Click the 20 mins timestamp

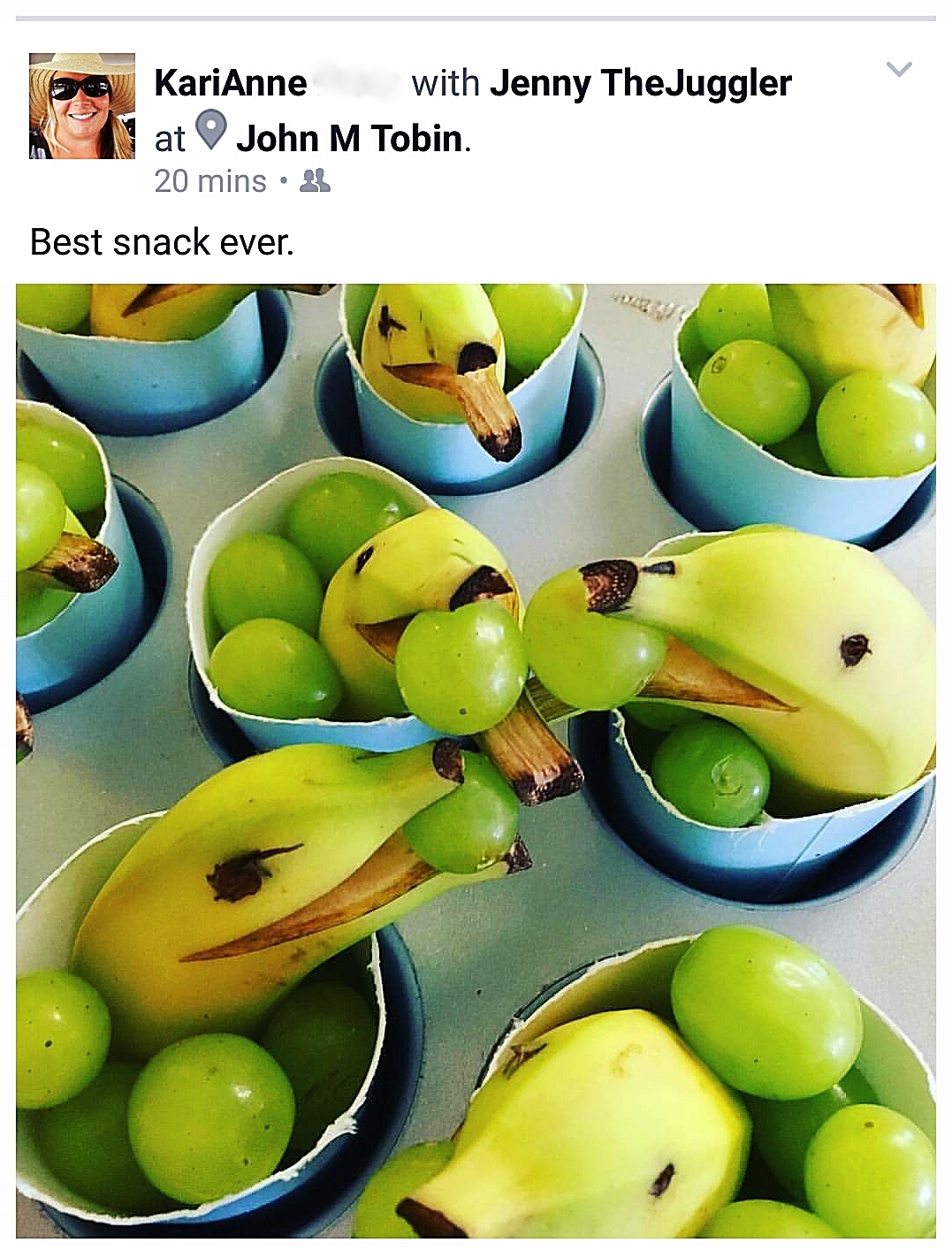pos(210,181)
